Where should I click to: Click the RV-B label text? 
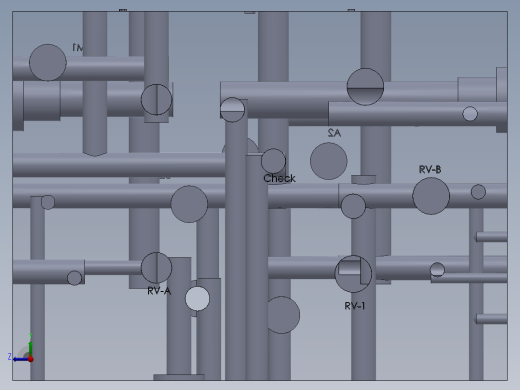coord(430,169)
